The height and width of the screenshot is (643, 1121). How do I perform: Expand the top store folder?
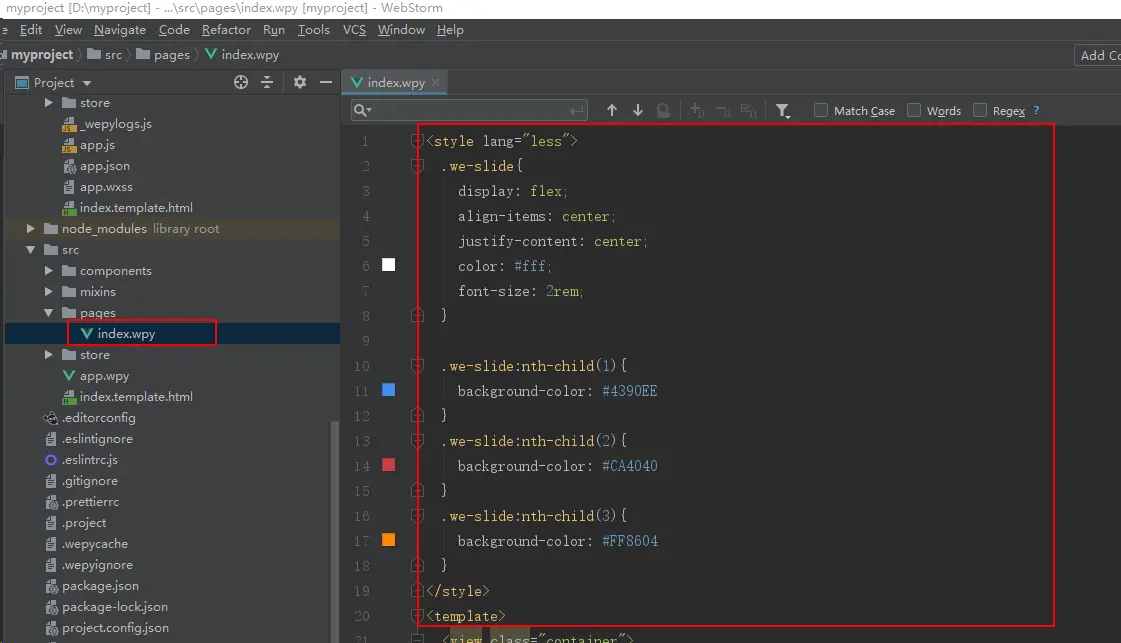coord(49,103)
